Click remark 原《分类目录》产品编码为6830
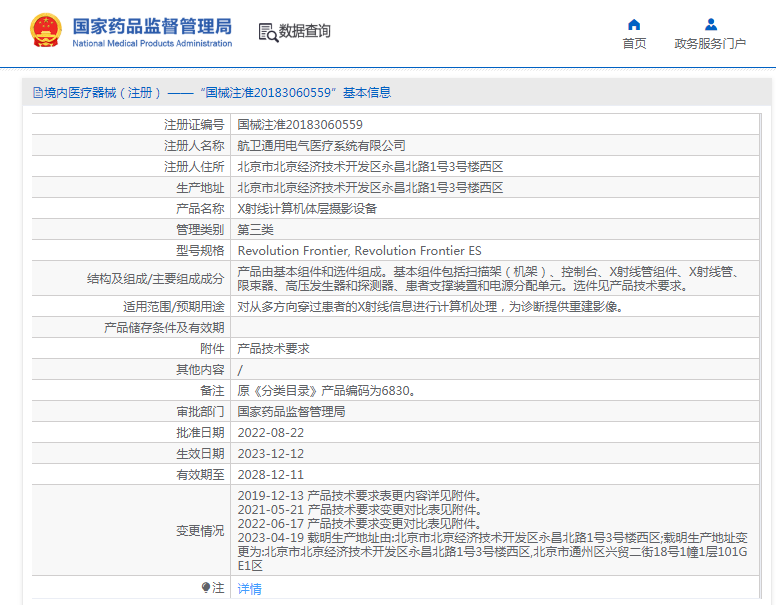This screenshot has height=605, width=776. click(326, 391)
